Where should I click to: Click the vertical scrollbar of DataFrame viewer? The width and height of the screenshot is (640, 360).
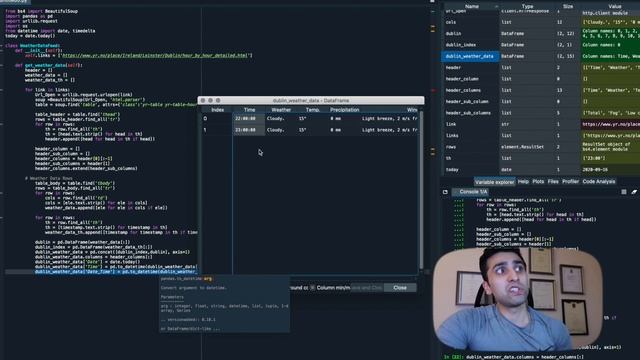pyautogui.click(x=421, y=190)
